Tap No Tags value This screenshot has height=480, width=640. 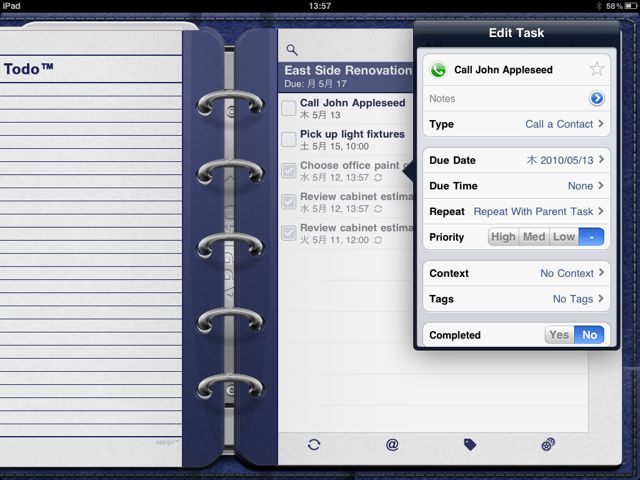[573, 299]
